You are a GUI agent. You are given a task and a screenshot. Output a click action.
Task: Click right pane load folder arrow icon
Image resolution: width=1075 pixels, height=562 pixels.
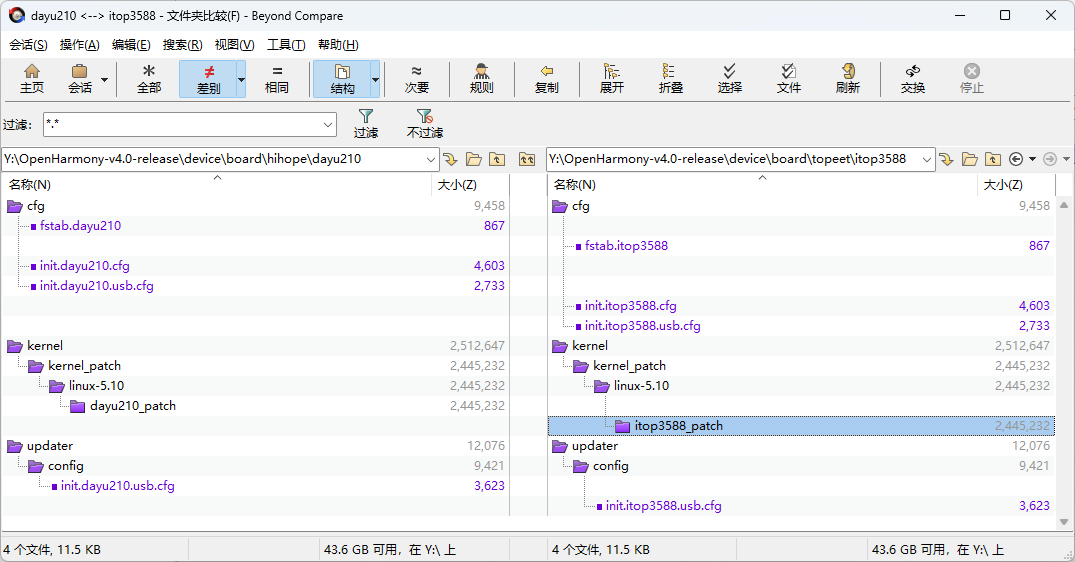pos(946,159)
